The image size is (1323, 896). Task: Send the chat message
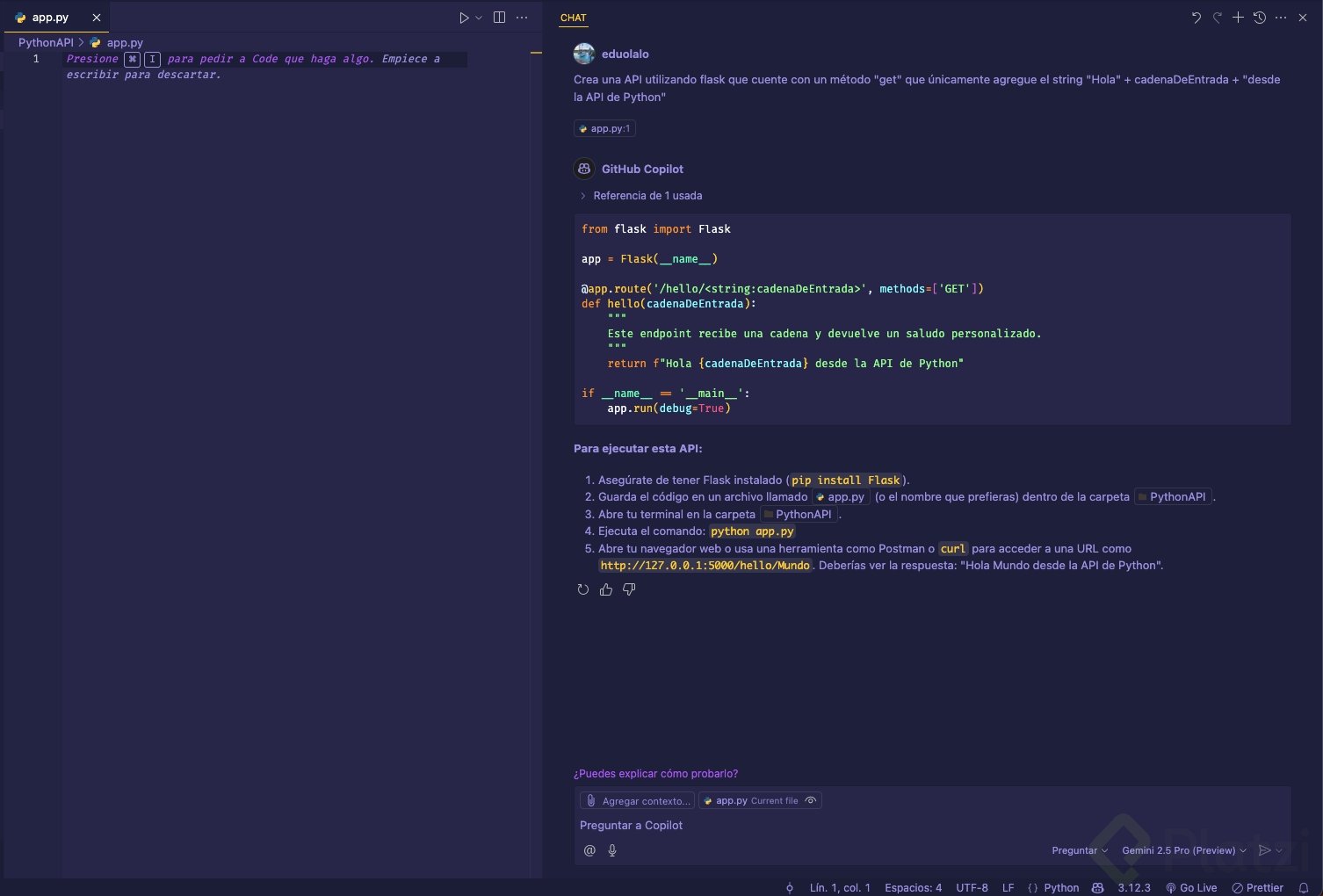1264,850
